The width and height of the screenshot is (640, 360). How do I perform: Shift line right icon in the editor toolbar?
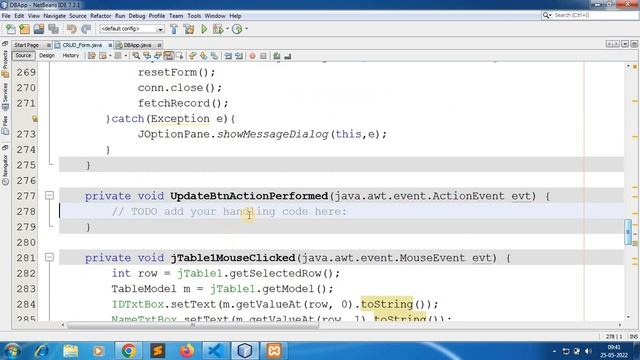[x=239, y=56]
